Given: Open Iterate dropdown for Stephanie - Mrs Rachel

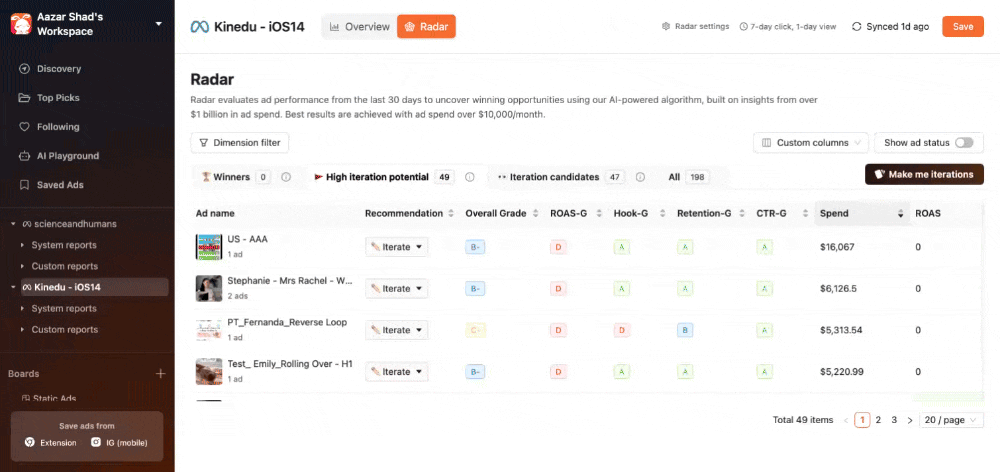Looking at the screenshot, I should [397, 288].
